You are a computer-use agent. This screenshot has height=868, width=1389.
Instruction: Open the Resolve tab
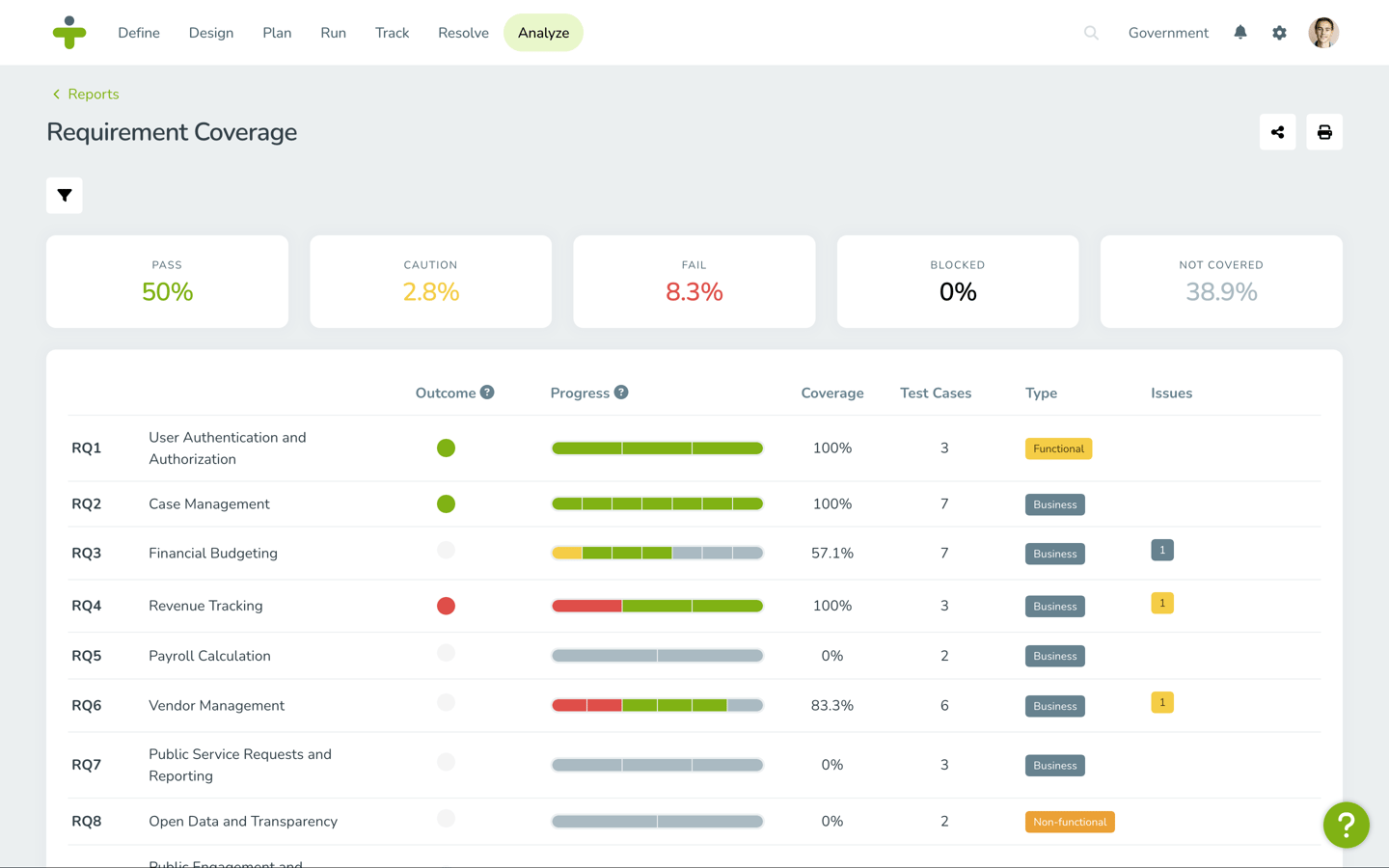(x=463, y=33)
